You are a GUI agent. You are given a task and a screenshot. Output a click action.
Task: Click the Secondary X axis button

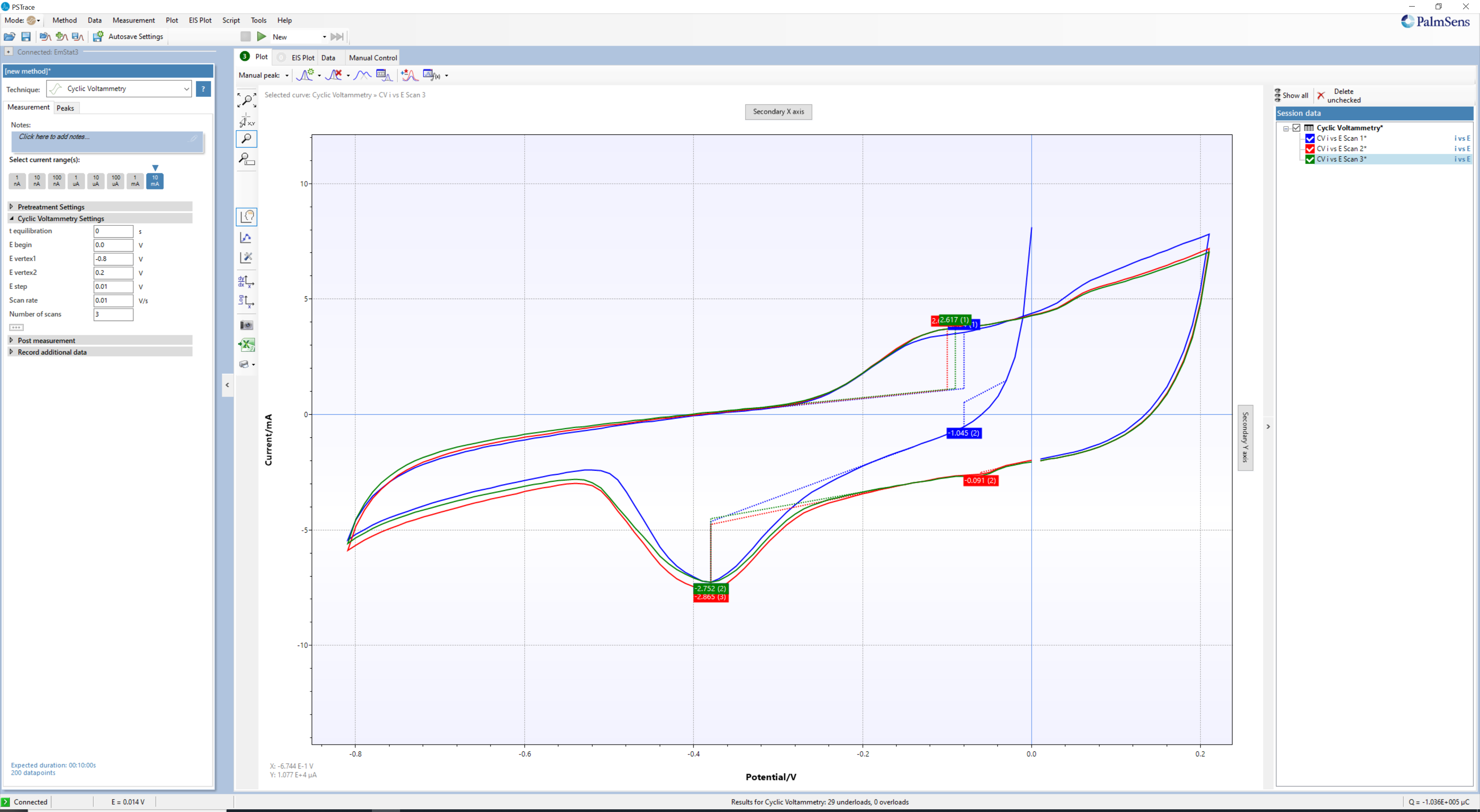[x=780, y=111]
